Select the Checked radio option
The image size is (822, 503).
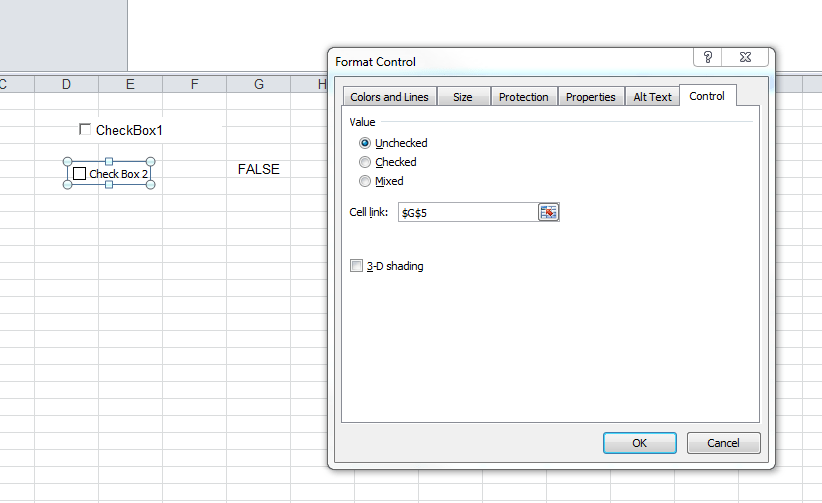tap(365, 162)
